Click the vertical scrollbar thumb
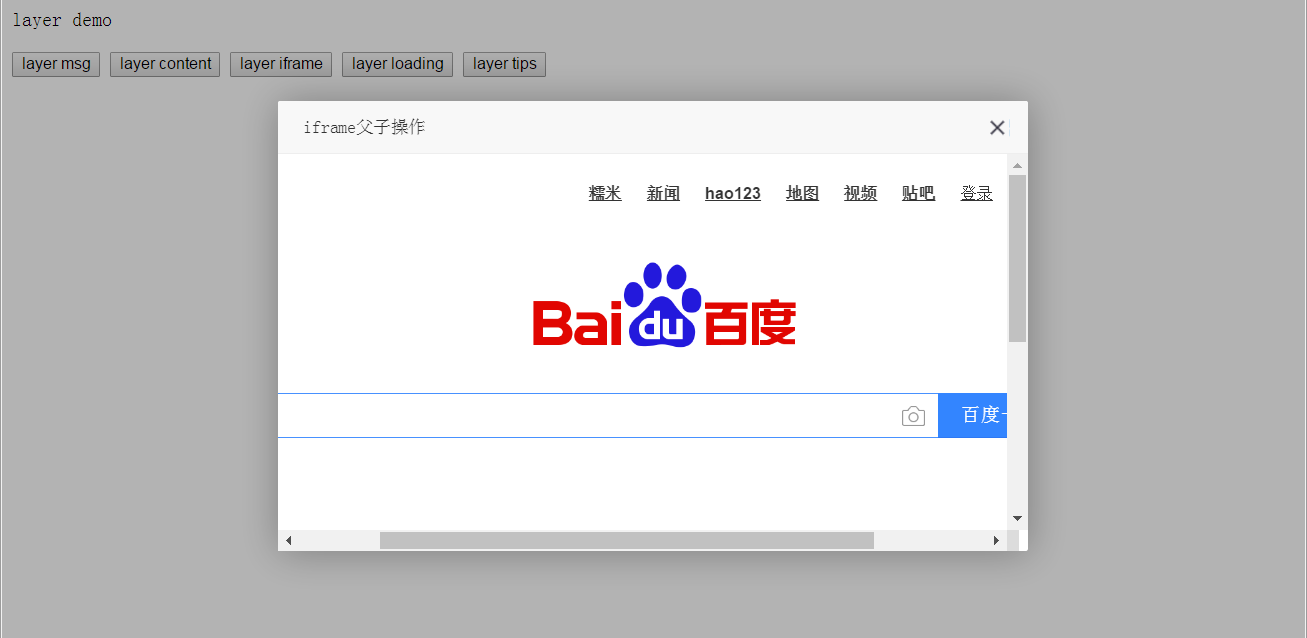The height and width of the screenshot is (638, 1307). (1017, 258)
